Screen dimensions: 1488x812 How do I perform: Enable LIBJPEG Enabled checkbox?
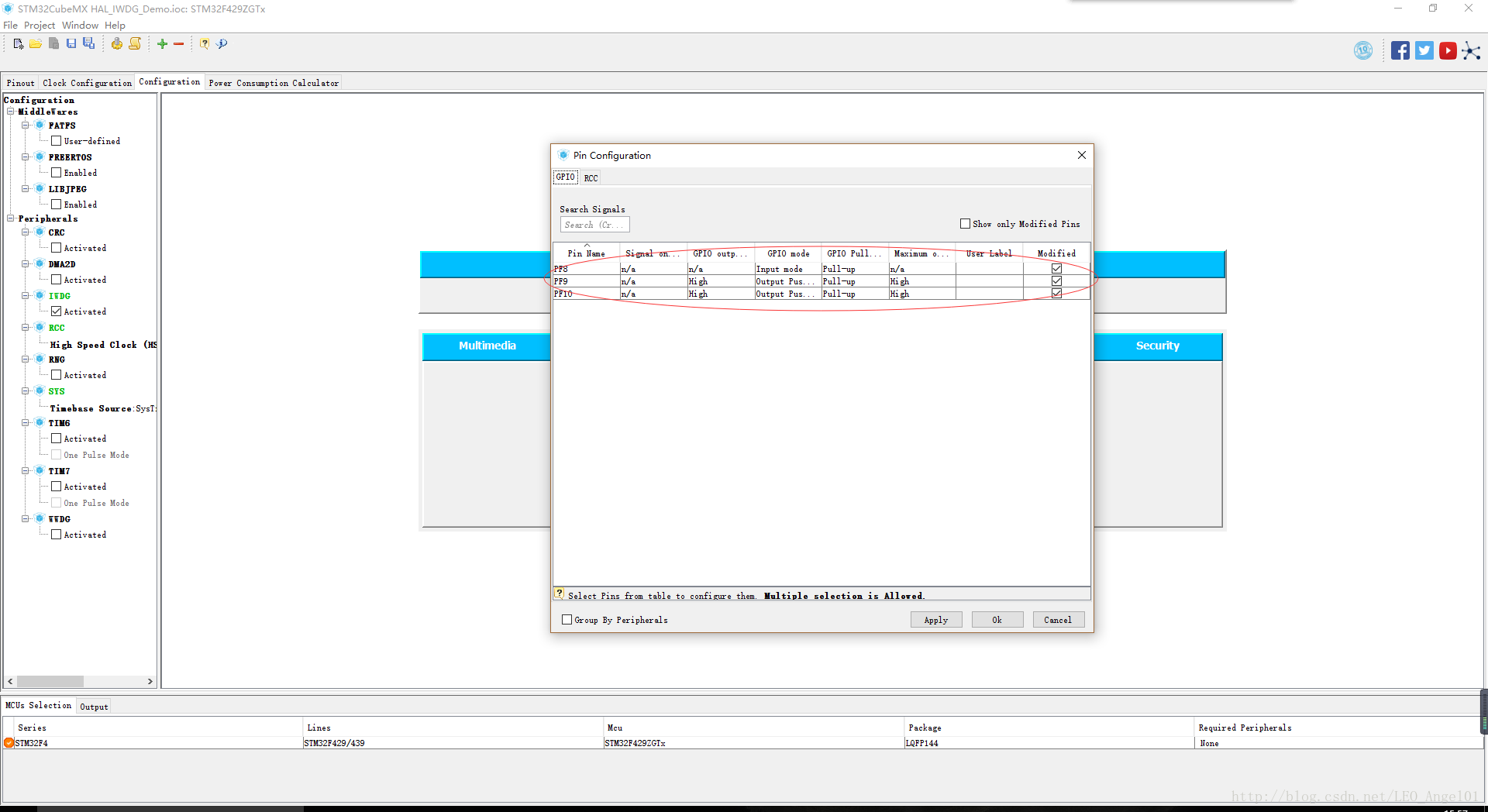[x=56, y=204]
